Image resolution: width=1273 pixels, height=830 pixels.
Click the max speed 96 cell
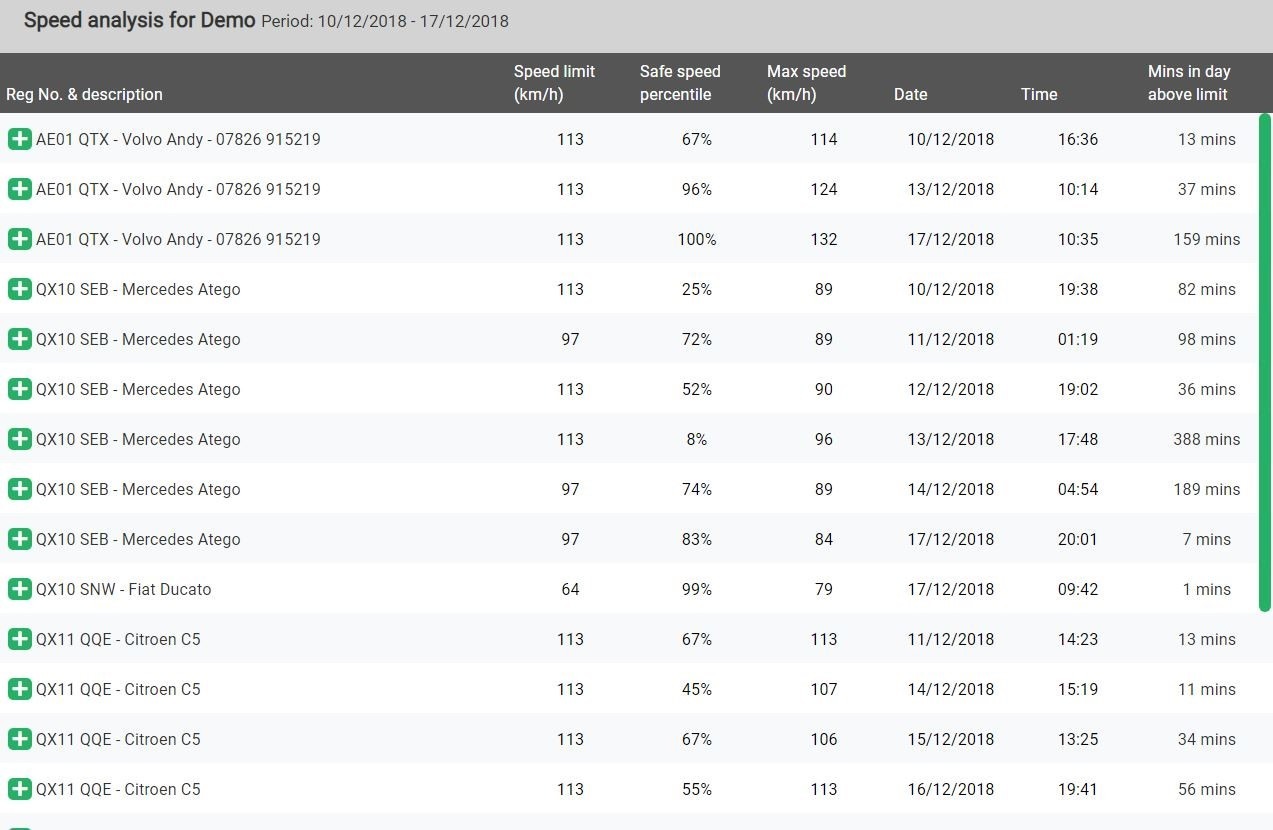(x=824, y=439)
